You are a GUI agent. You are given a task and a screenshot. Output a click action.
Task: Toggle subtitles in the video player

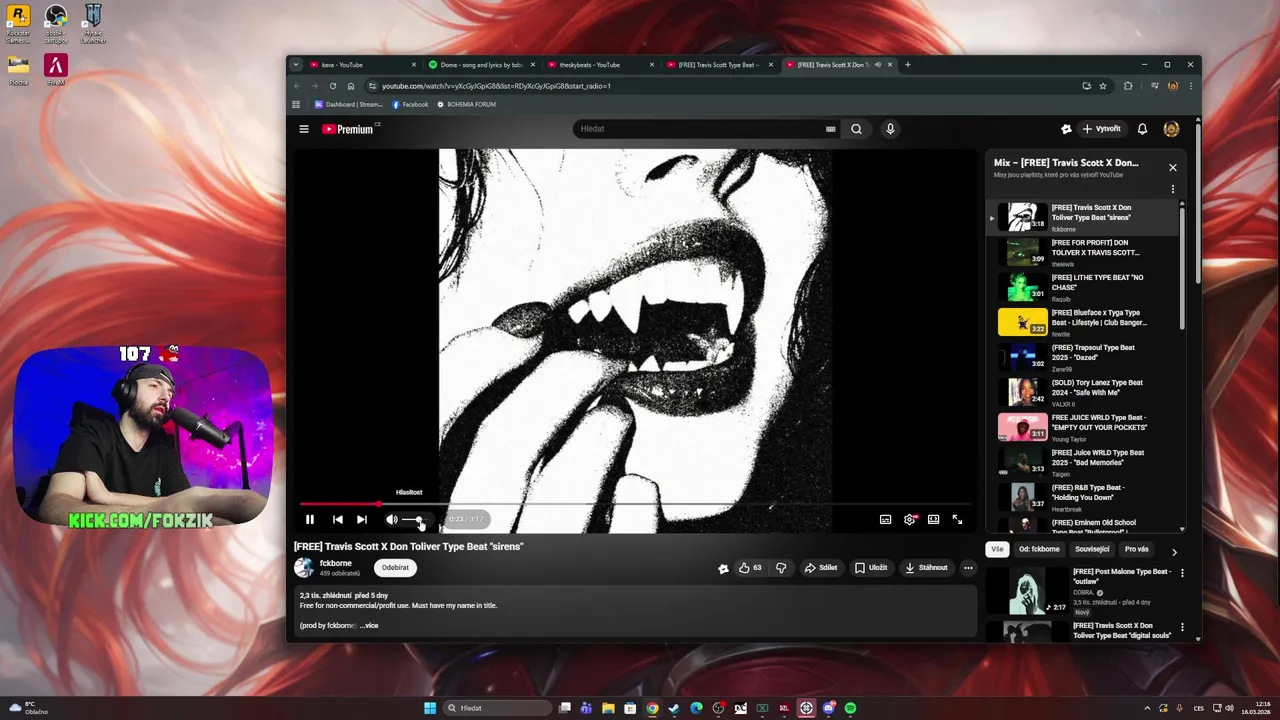[885, 519]
